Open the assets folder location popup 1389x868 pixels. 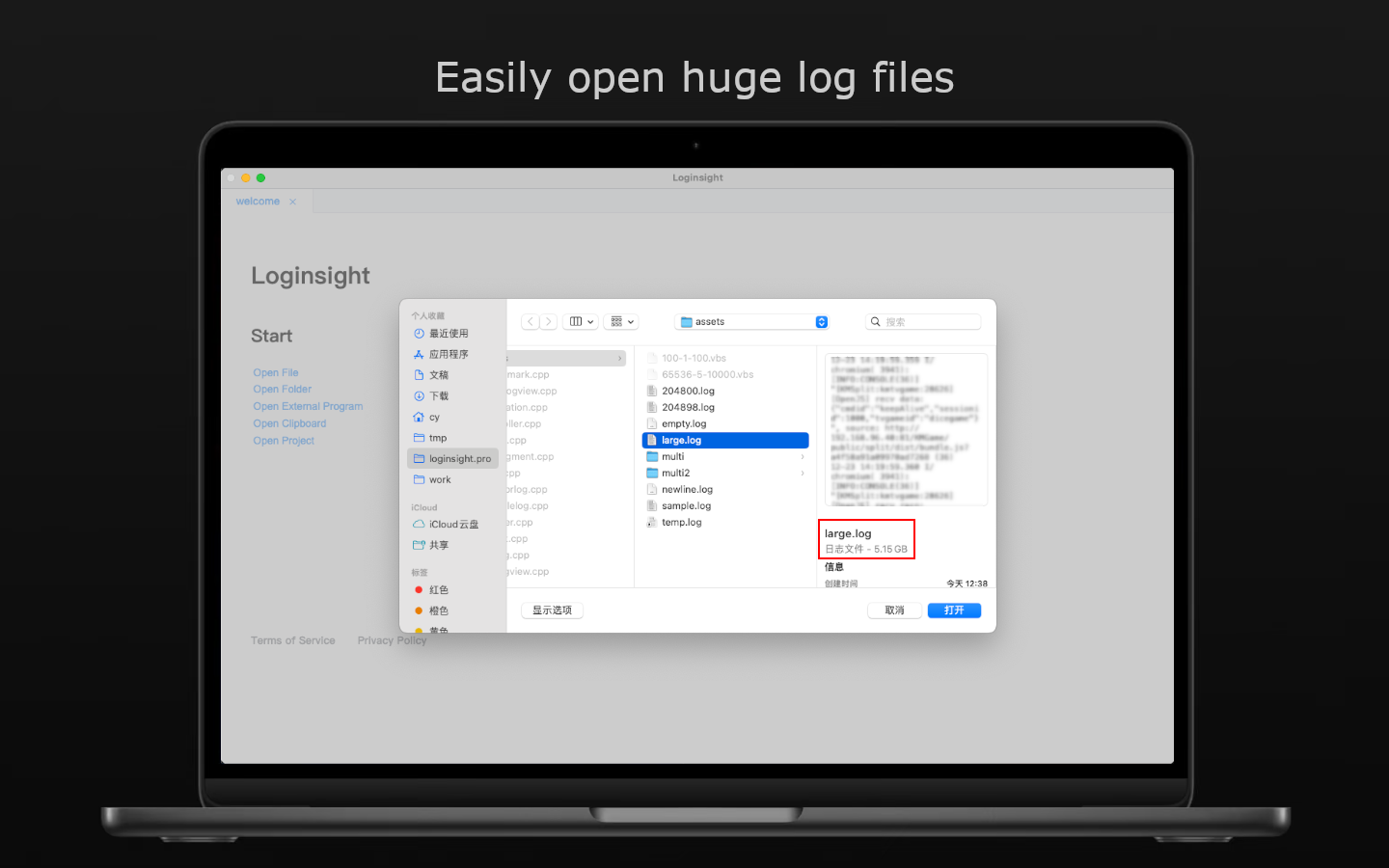(x=751, y=322)
